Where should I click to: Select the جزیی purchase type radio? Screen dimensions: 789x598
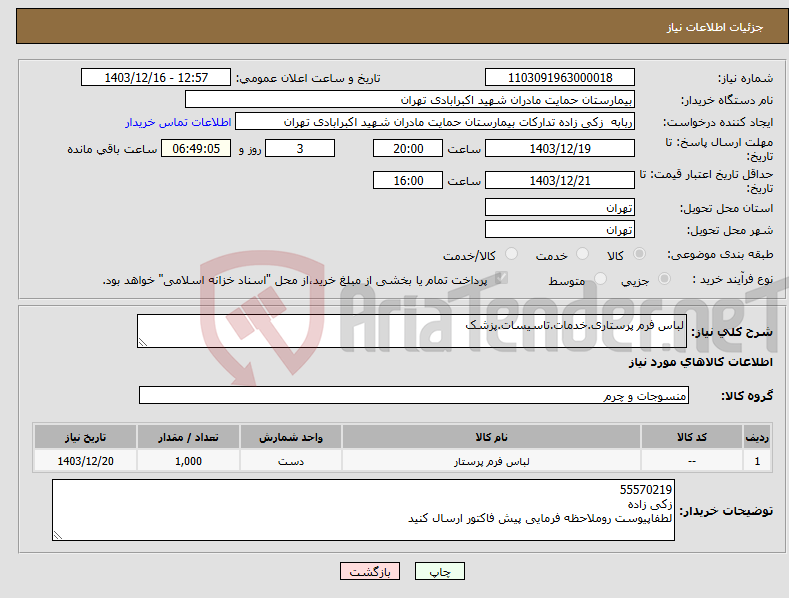[664, 278]
